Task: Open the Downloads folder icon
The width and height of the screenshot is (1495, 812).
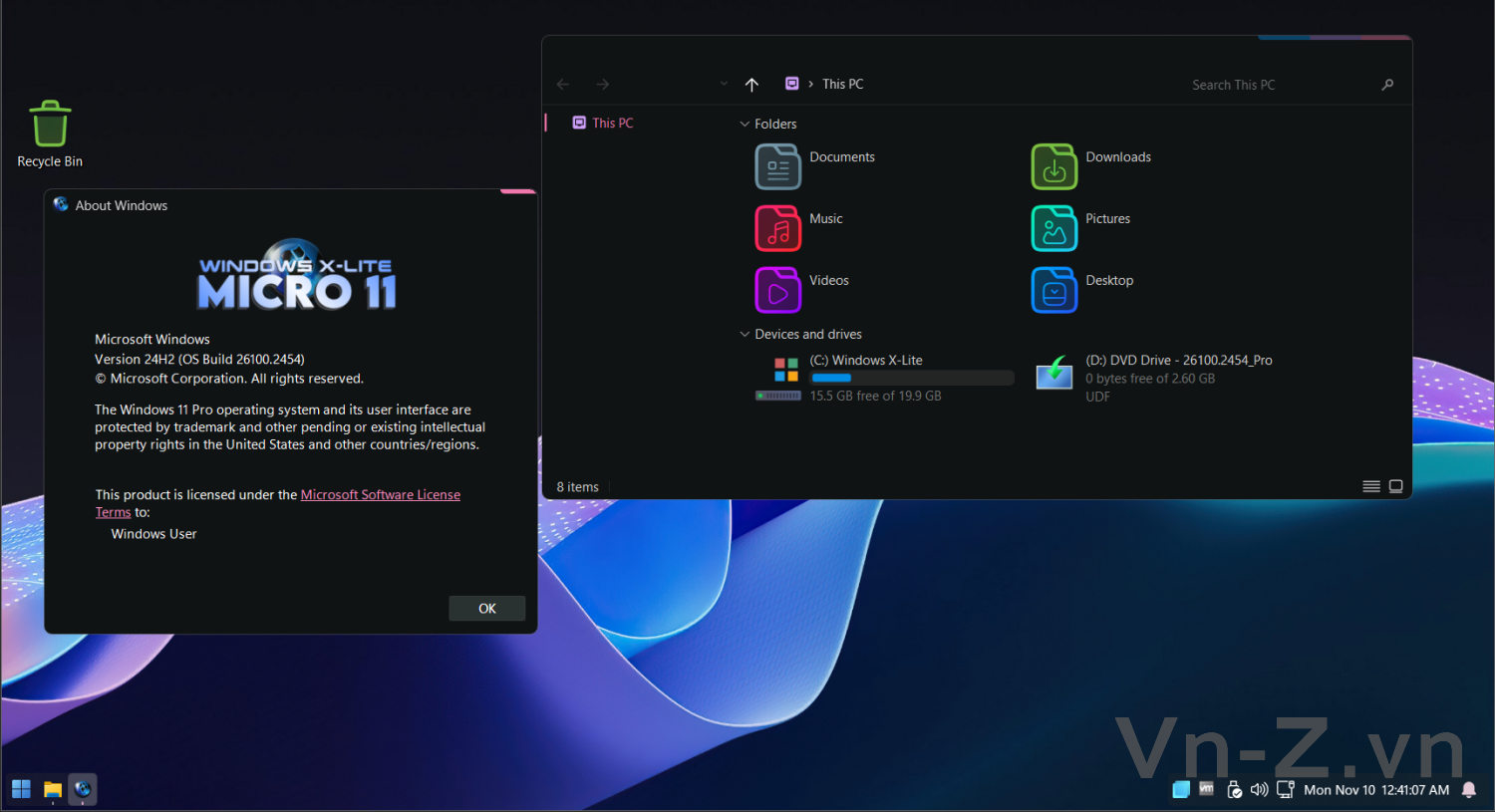Action: point(1053,167)
